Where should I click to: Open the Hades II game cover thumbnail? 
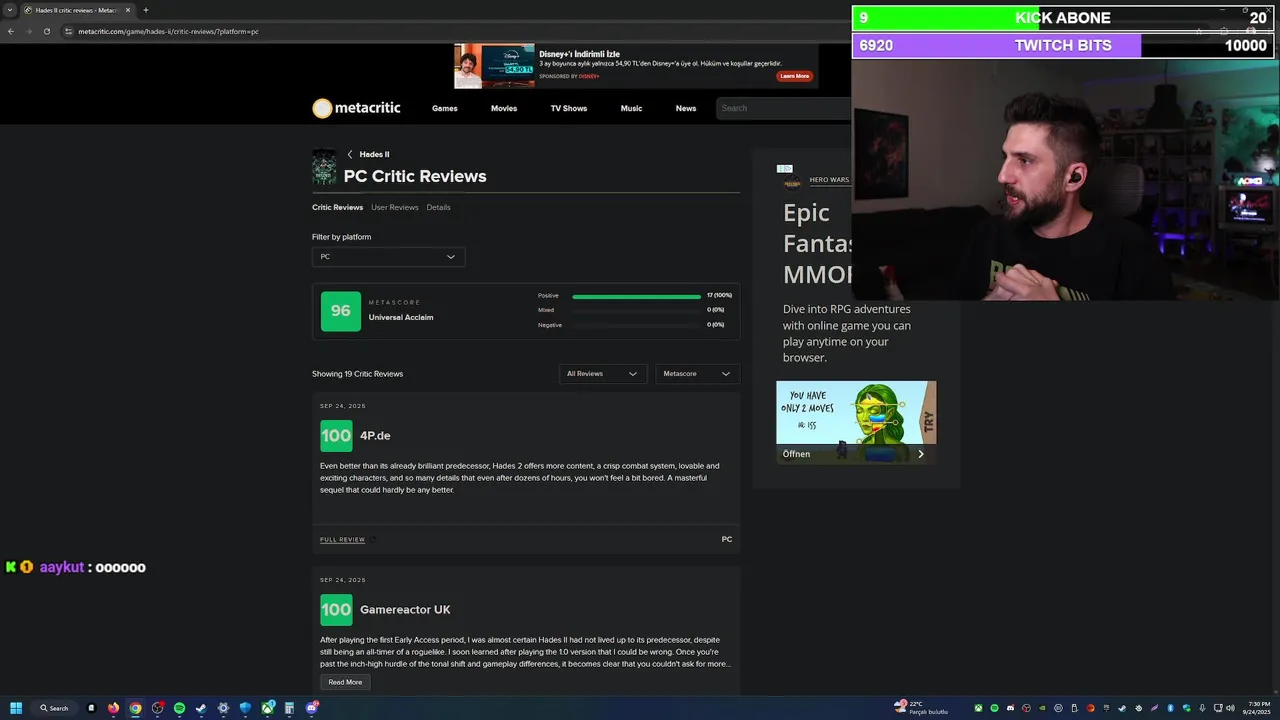click(324, 167)
